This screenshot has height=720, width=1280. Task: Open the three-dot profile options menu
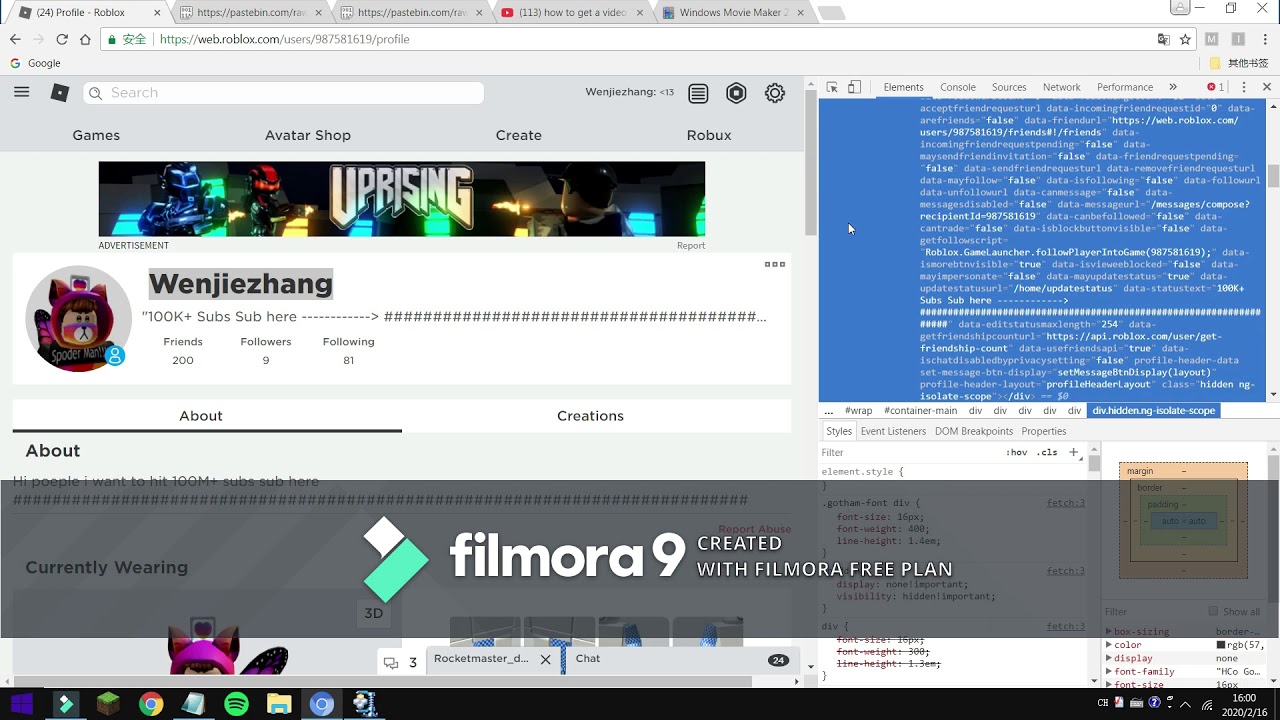775,264
